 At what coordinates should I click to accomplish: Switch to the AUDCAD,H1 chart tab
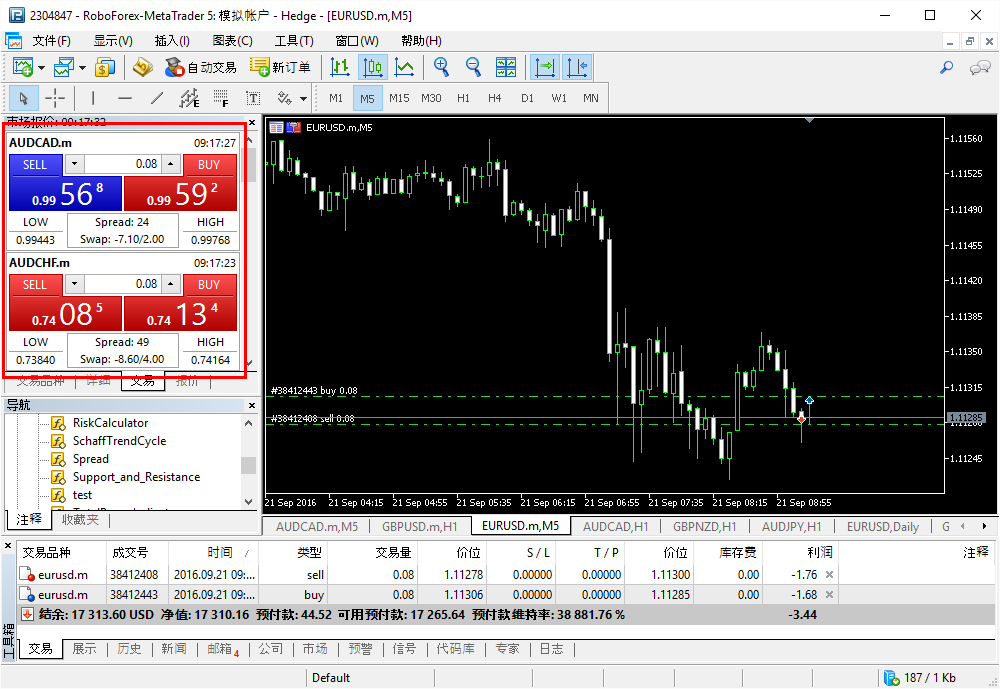[615, 526]
